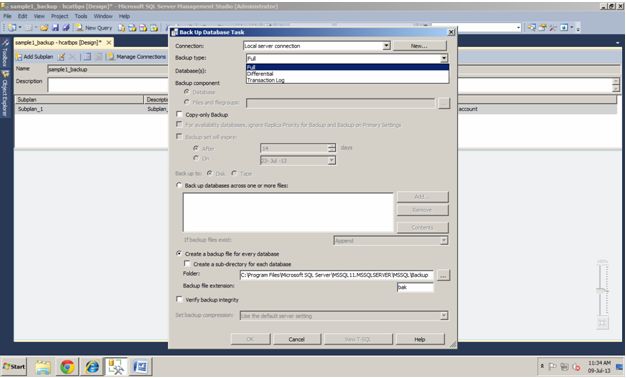Click the Save All toolbar icon

[66, 28]
